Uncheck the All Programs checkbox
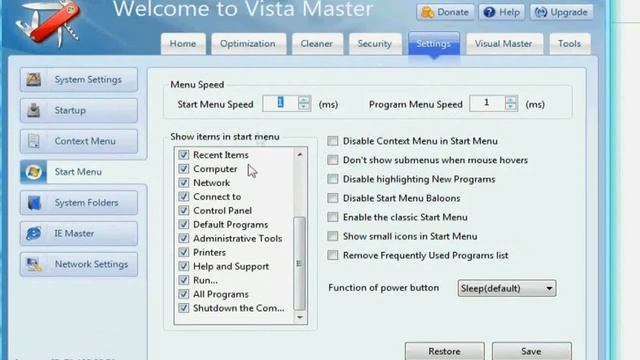The image size is (640, 360). 184,294
